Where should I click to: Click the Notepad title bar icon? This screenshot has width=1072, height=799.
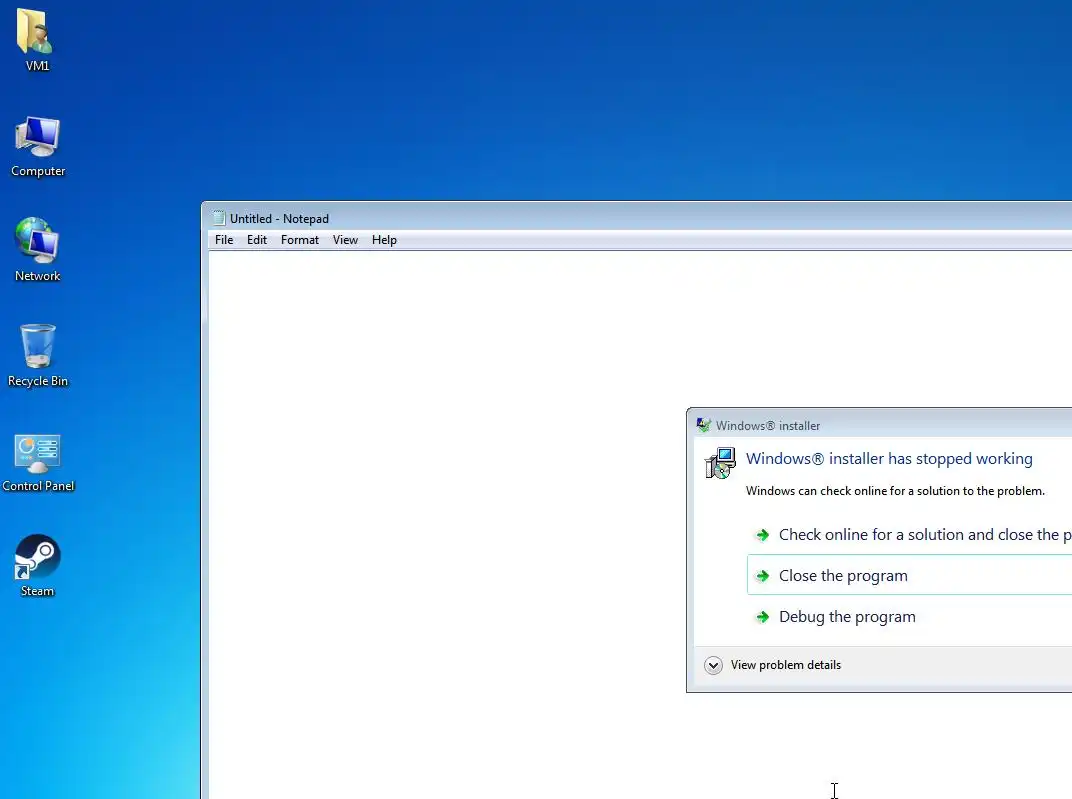point(219,218)
